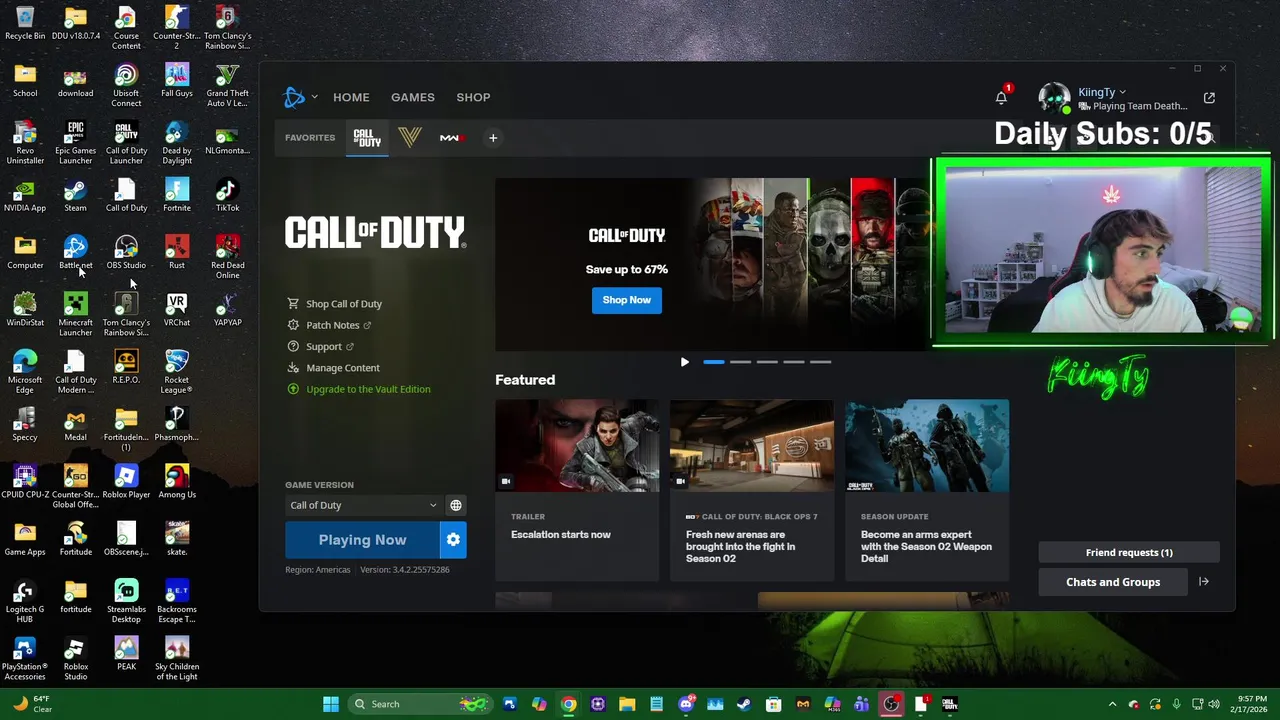Open the Season 02 Weapon Detail card
The height and width of the screenshot is (720, 1280).
[927, 490]
